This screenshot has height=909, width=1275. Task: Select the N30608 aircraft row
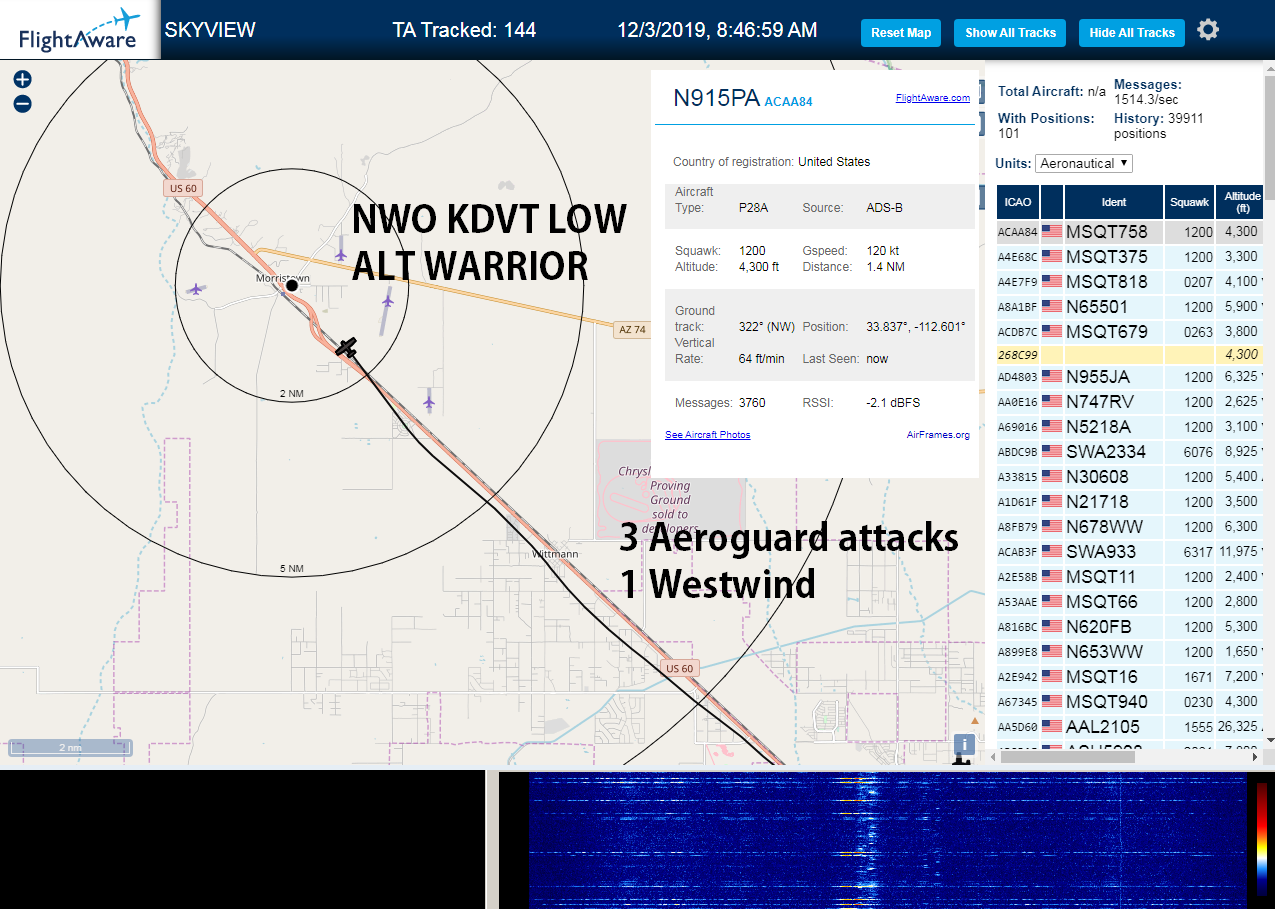point(1131,477)
